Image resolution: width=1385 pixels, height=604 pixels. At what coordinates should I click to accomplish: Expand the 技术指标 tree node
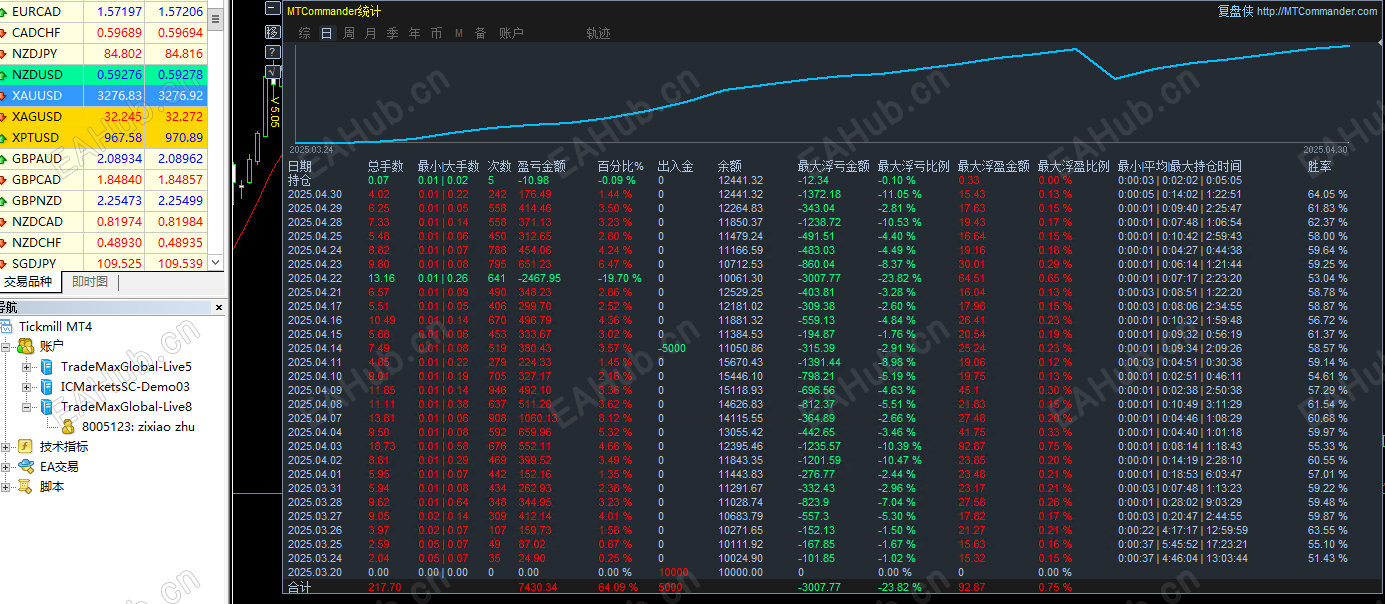tap(6, 447)
